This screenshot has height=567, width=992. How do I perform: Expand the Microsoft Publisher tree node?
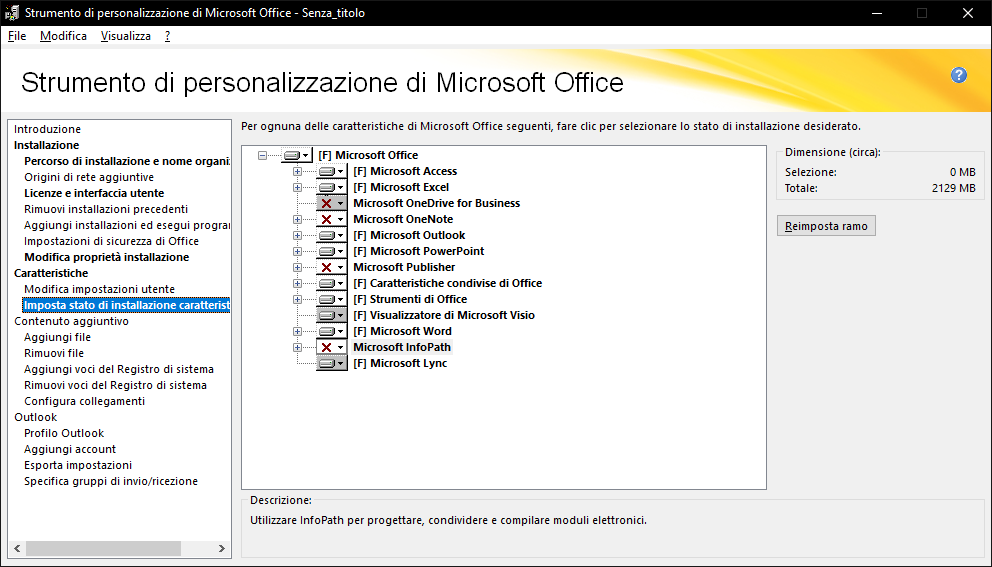point(297,267)
